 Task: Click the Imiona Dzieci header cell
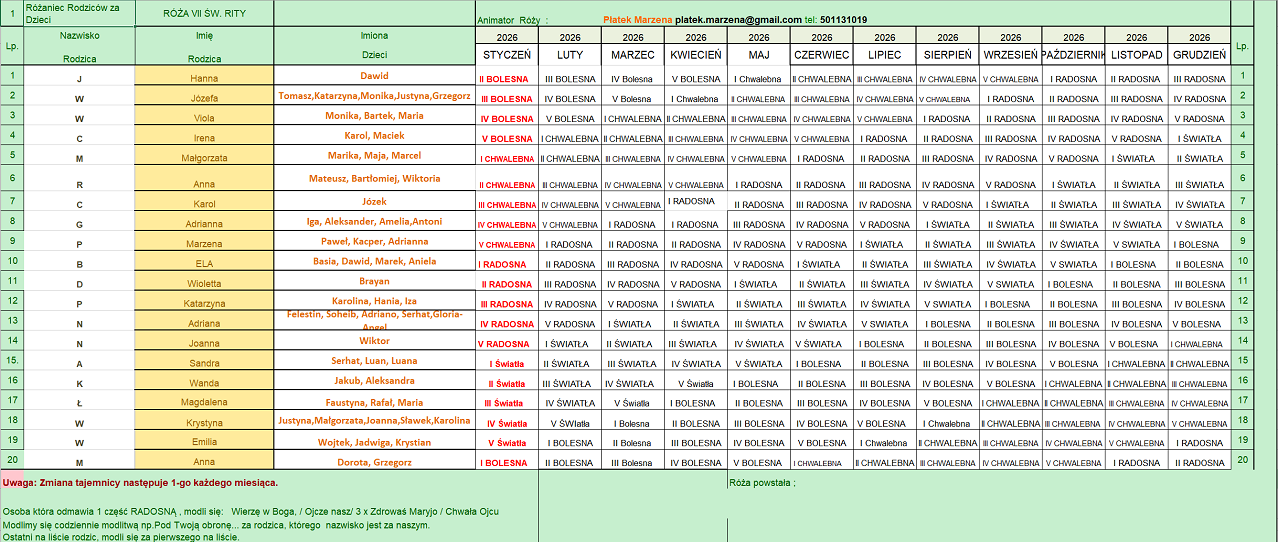(374, 45)
